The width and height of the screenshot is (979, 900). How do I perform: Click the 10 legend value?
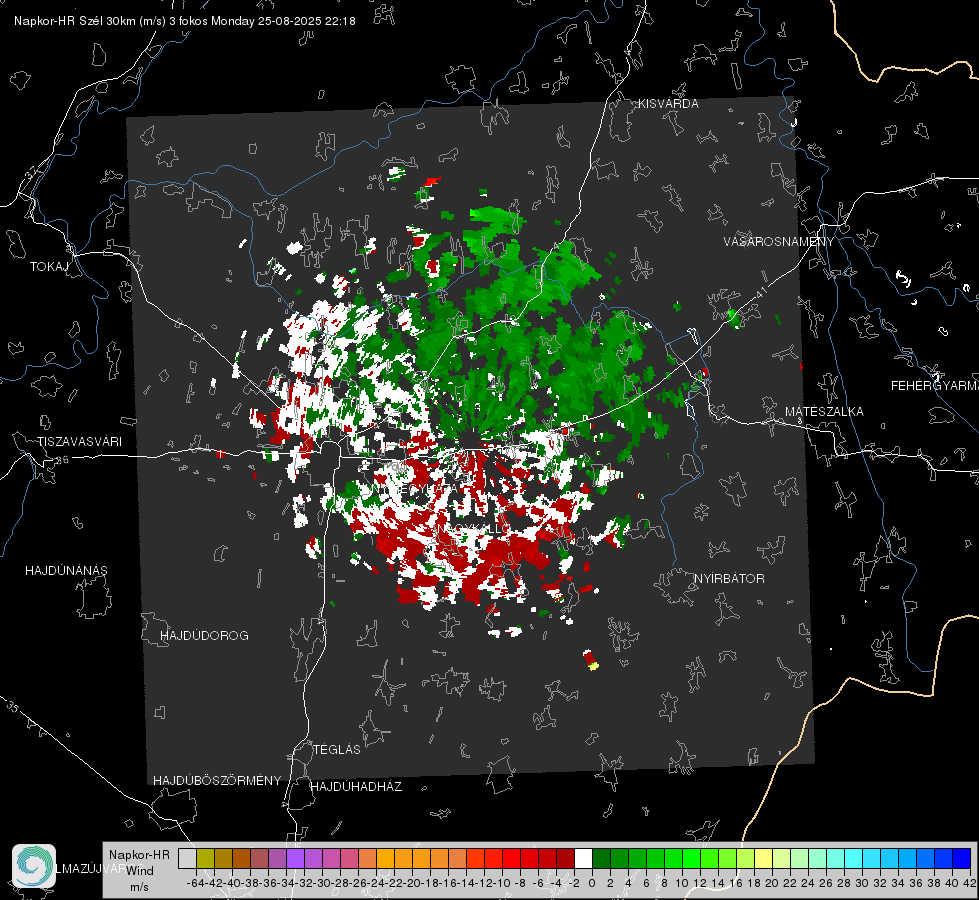(x=681, y=883)
